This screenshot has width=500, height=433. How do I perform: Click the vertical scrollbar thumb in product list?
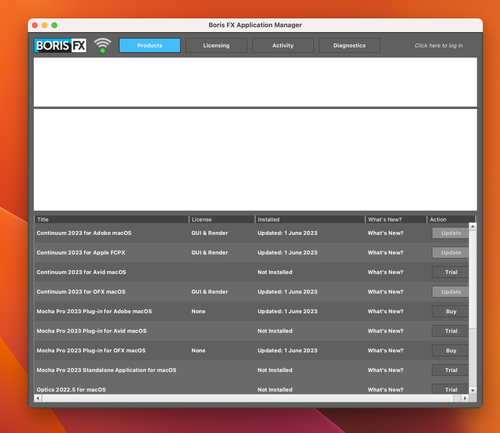[x=472, y=279]
